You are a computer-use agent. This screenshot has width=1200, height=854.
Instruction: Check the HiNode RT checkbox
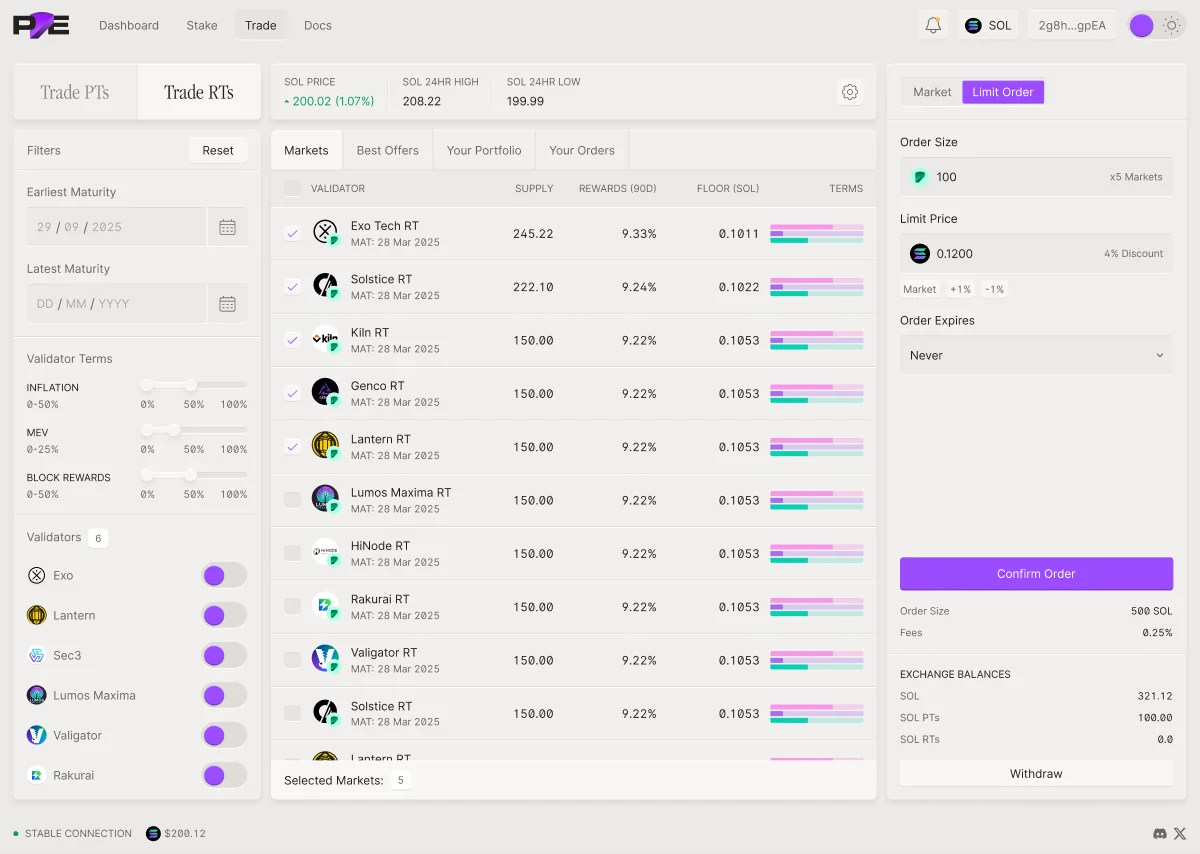coord(292,553)
